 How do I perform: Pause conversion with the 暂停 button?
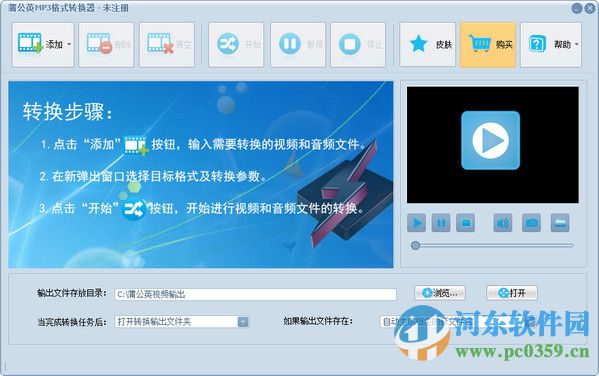point(298,45)
